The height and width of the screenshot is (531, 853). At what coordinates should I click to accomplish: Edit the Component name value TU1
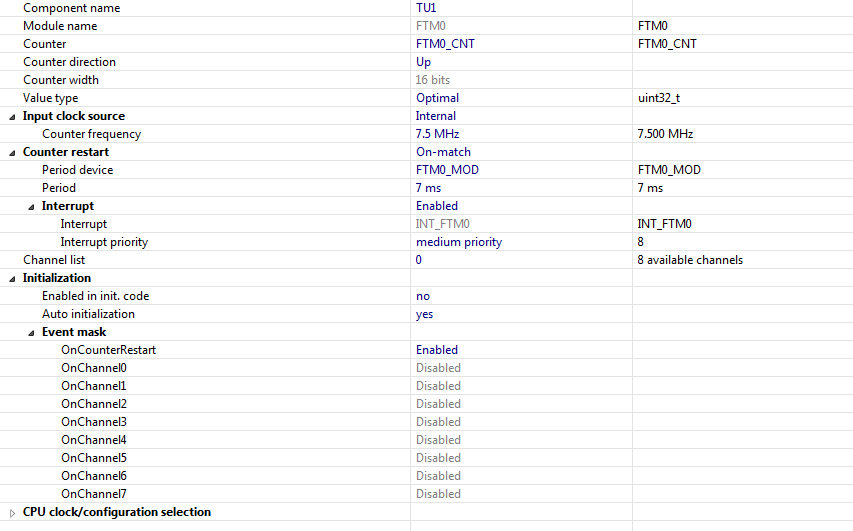425,8
